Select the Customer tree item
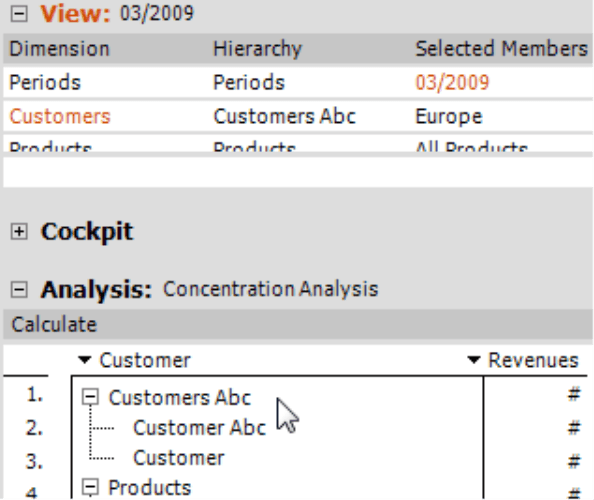The image size is (594, 500). (x=178, y=458)
